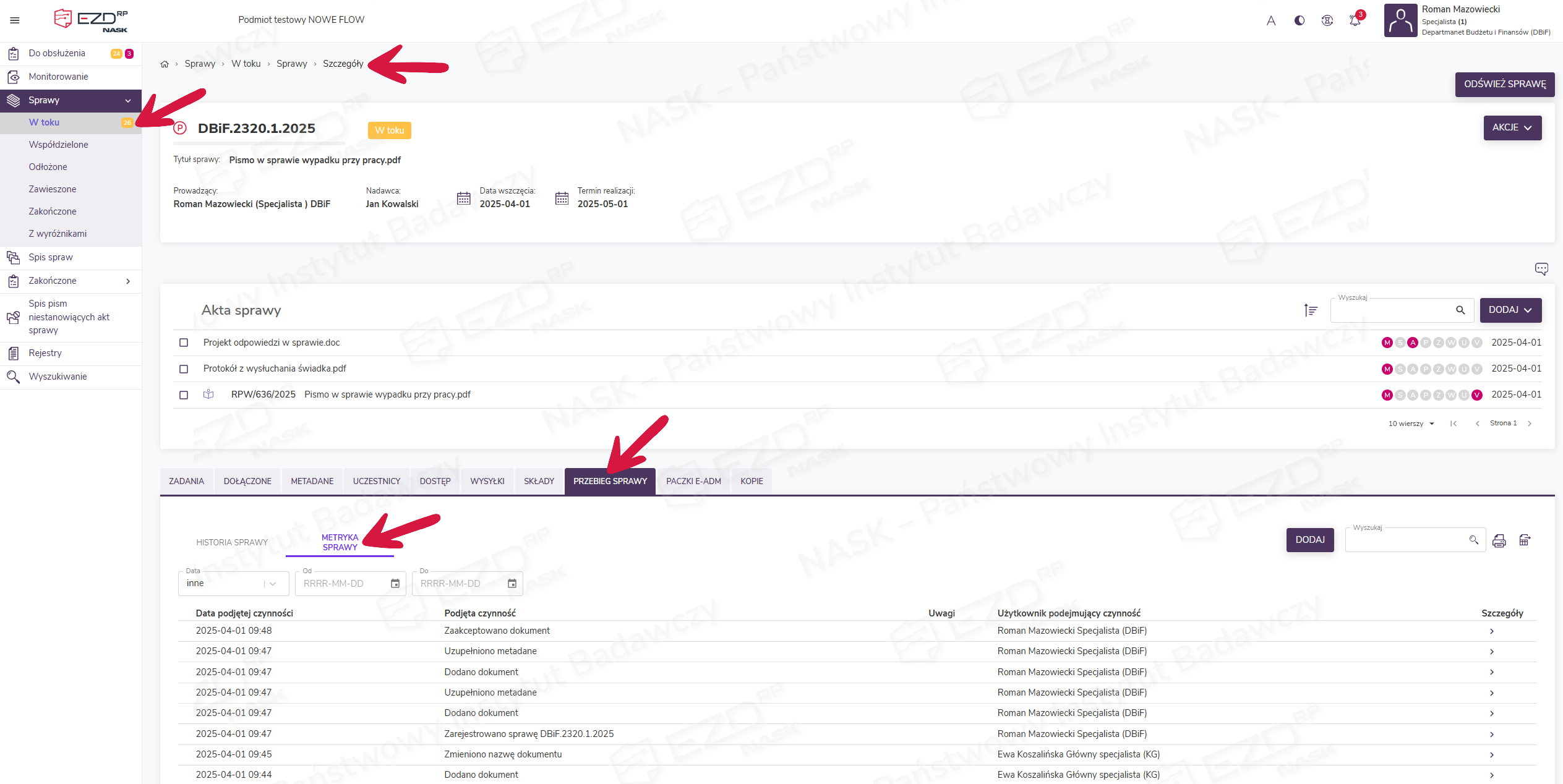Toggle the contrast mode icon
This screenshot has height=784, width=1563.
click(x=1300, y=20)
